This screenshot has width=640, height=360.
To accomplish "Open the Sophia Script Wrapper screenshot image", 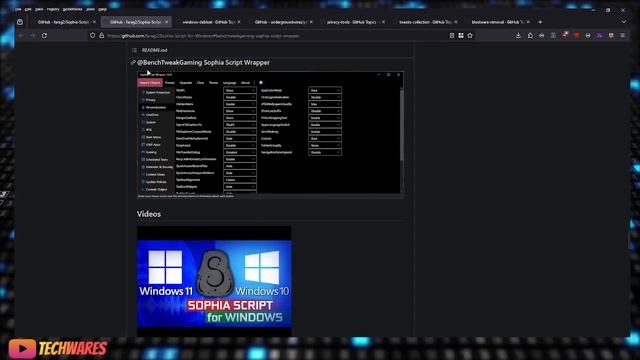I will [271, 134].
